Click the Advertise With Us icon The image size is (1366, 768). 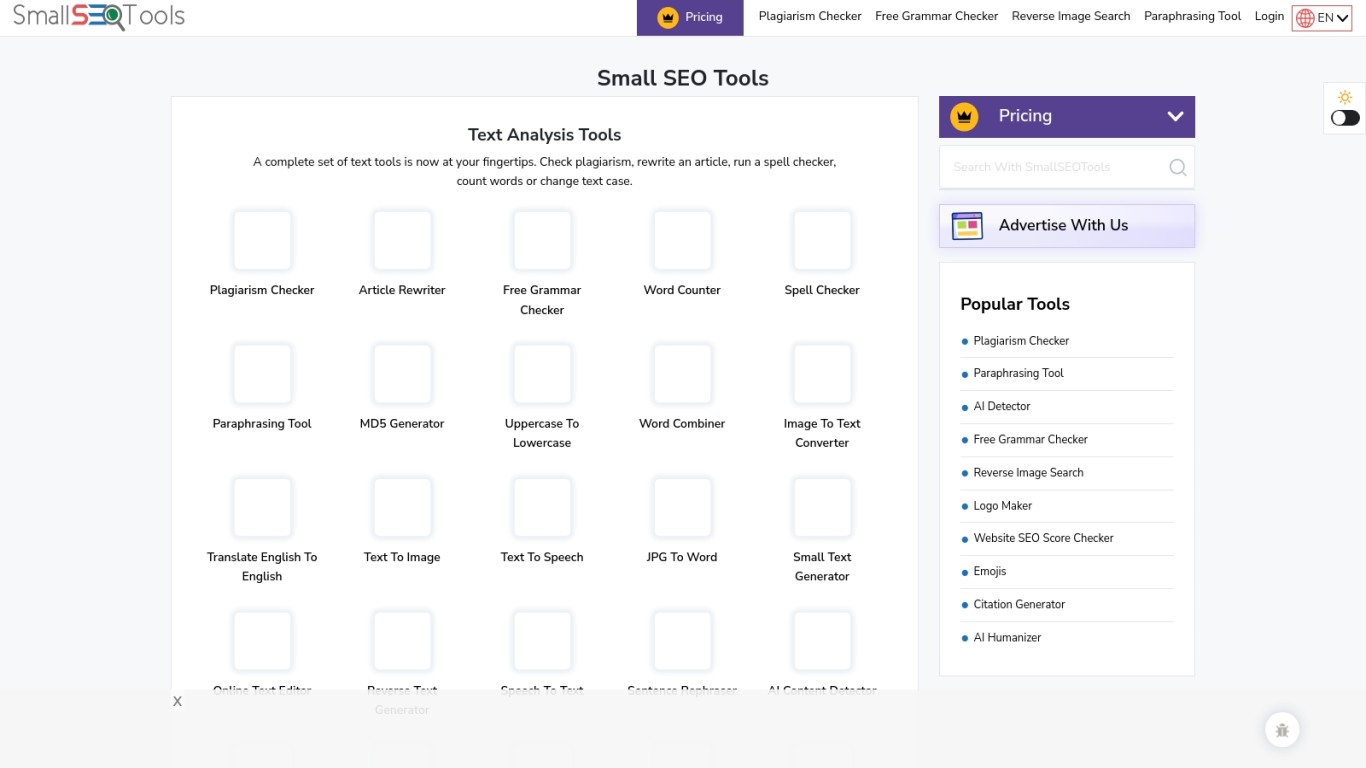click(967, 226)
